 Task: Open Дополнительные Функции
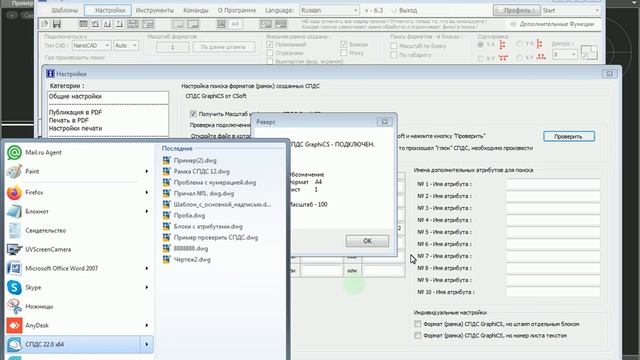click(552, 24)
